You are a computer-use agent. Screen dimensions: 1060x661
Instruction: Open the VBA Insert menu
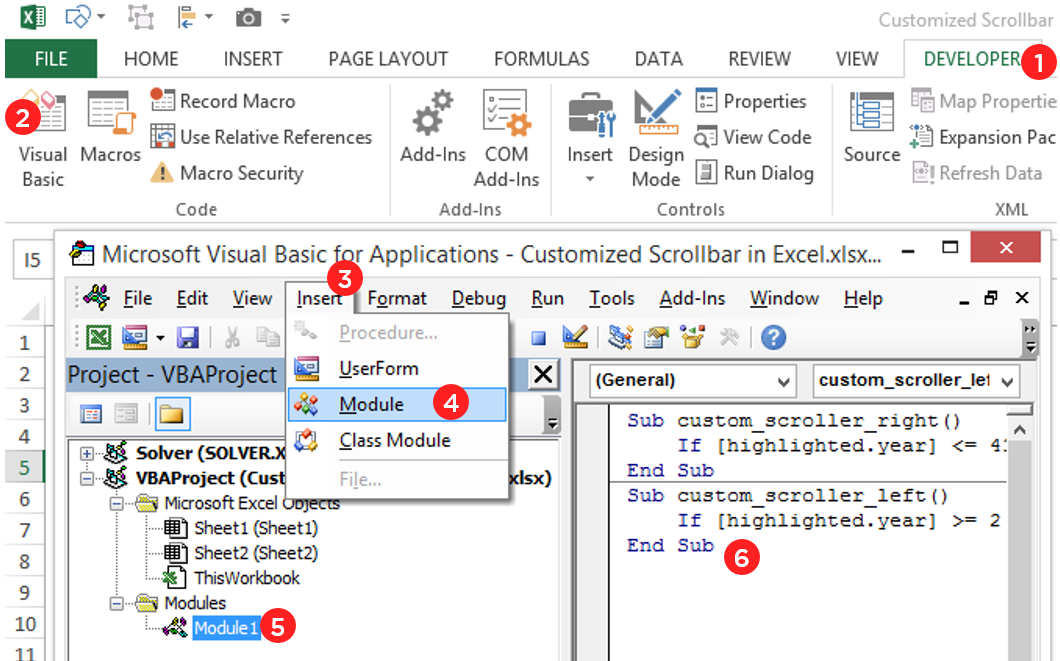(319, 298)
